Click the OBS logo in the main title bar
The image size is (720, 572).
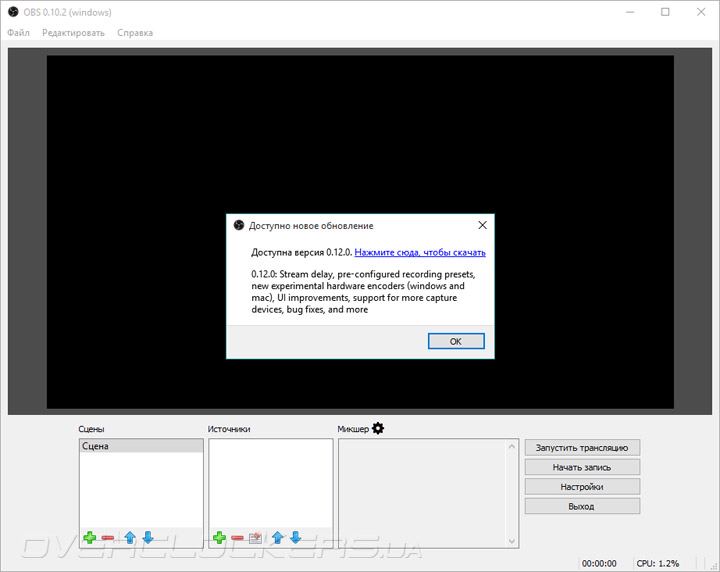13,12
